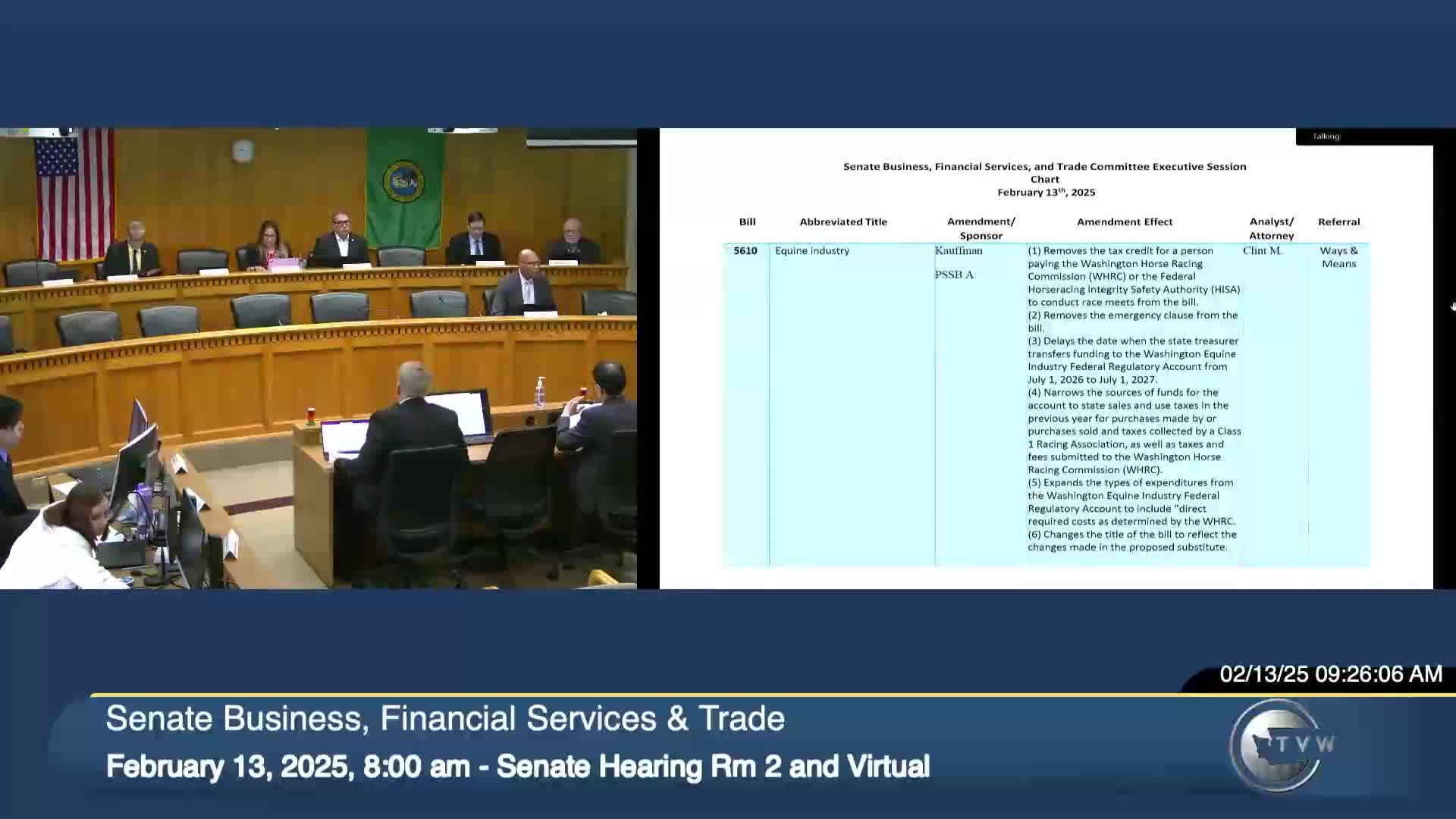Click the Washington state seal on green flag

[x=403, y=181]
